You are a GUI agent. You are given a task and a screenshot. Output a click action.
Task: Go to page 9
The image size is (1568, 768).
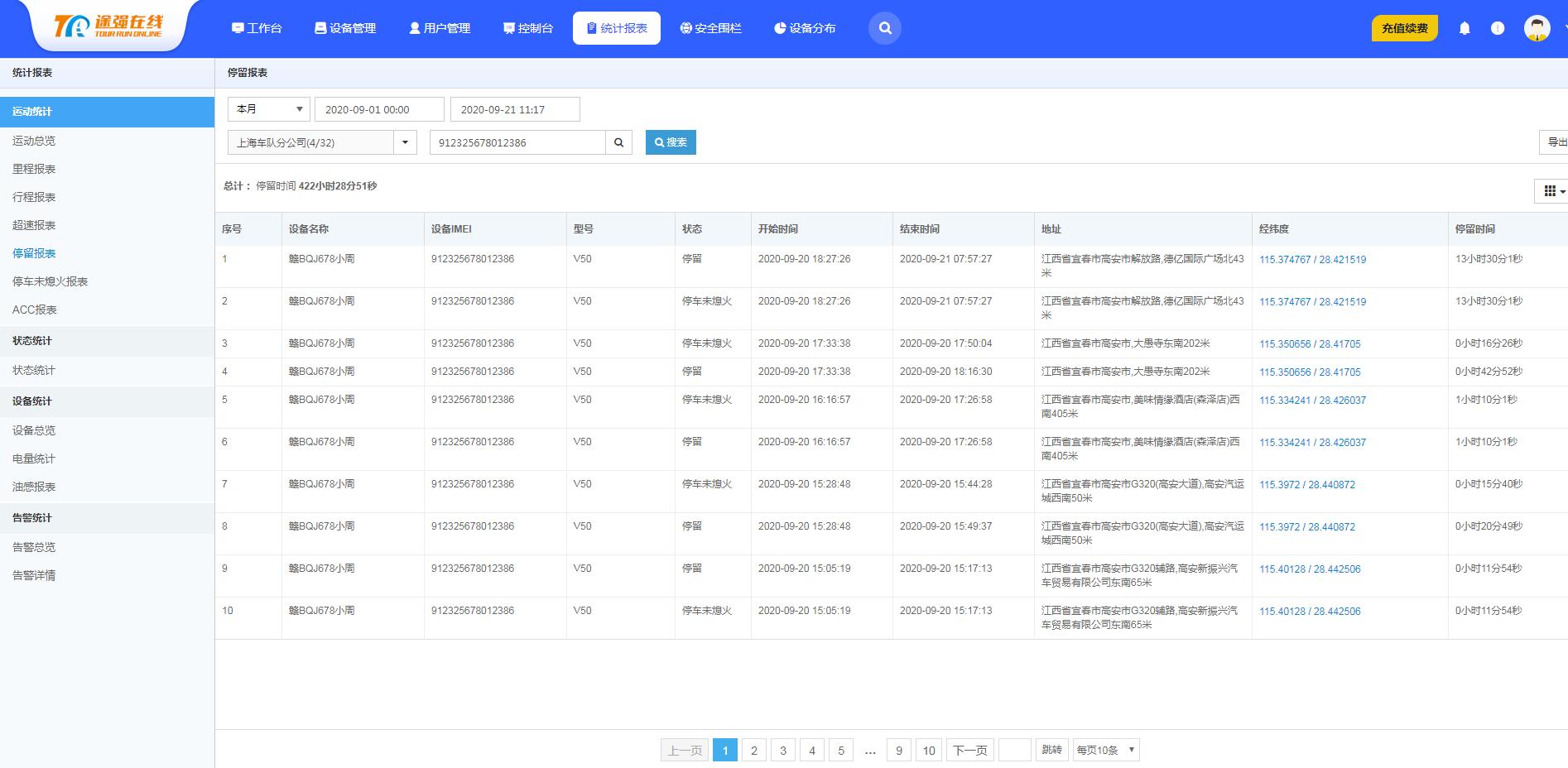point(899,751)
